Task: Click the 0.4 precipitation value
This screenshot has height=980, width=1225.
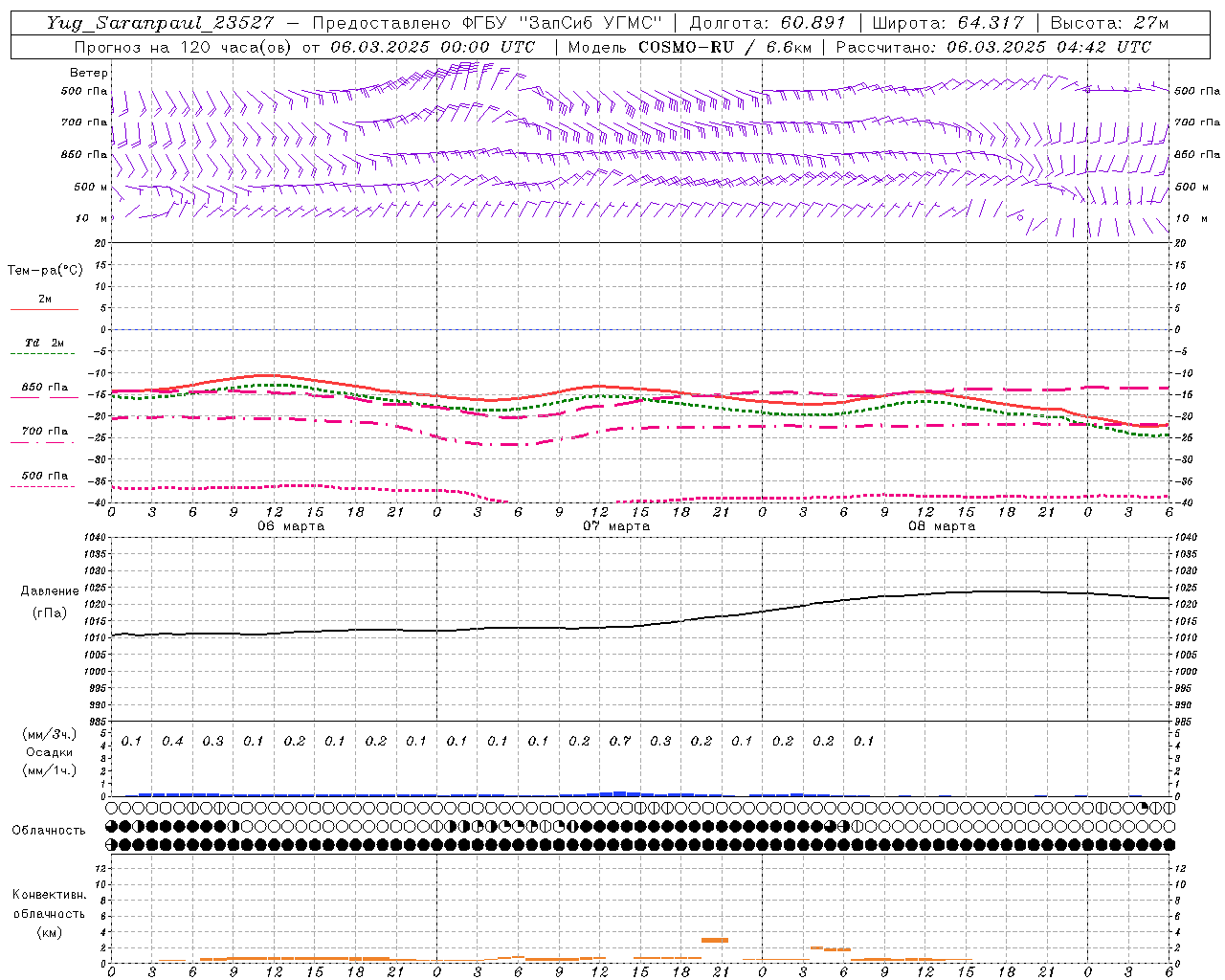Action: pos(172,741)
